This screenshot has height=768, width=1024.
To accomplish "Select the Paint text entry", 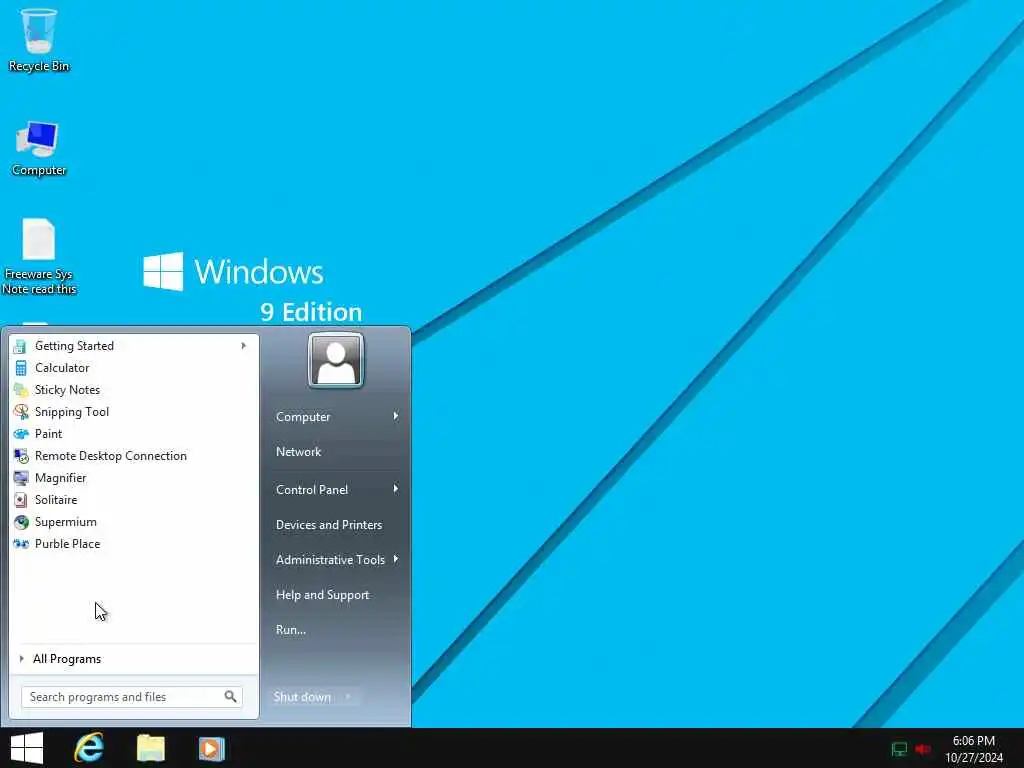I will [48, 434].
